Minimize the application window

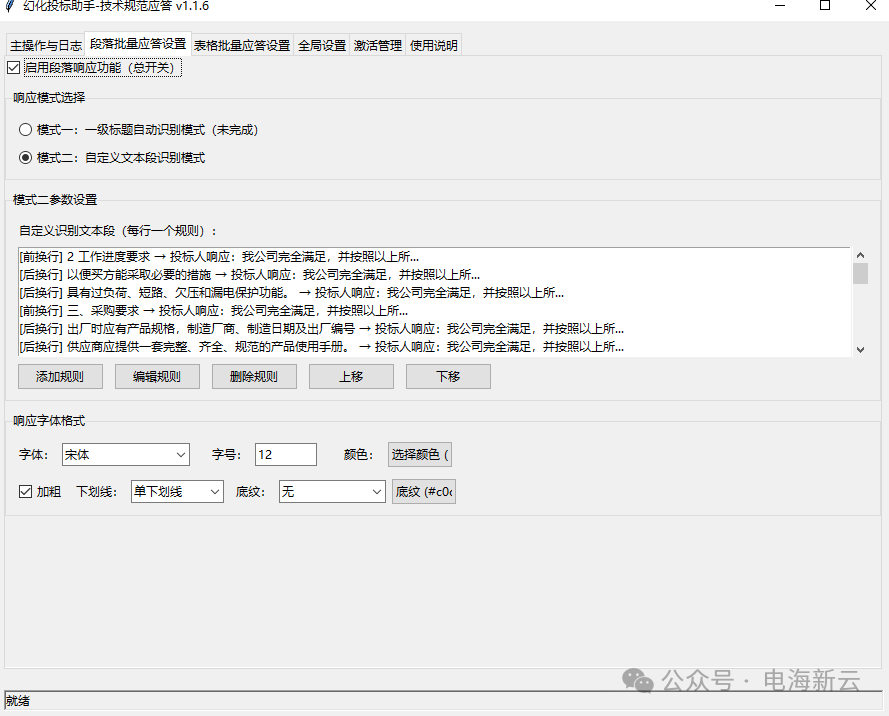coord(780,6)
